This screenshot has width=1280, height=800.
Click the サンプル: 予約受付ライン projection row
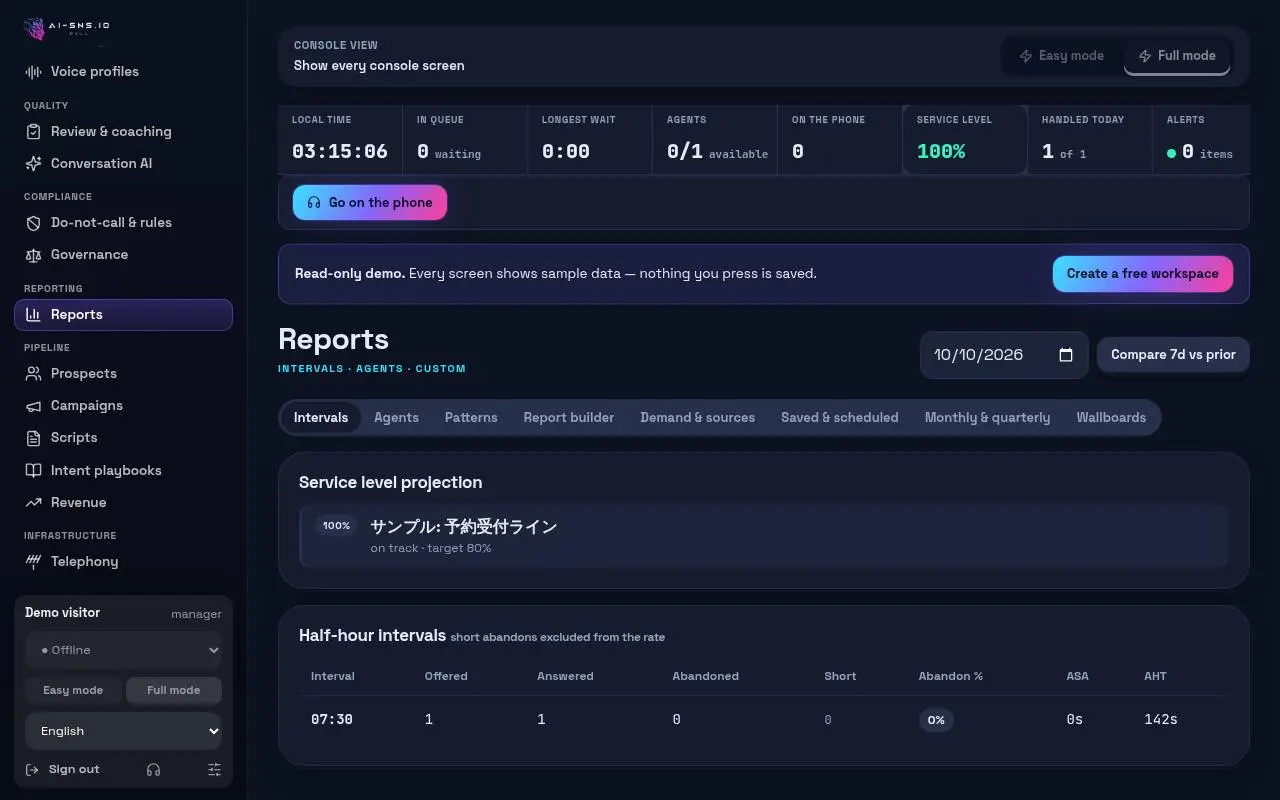click(x=764, y=537)
